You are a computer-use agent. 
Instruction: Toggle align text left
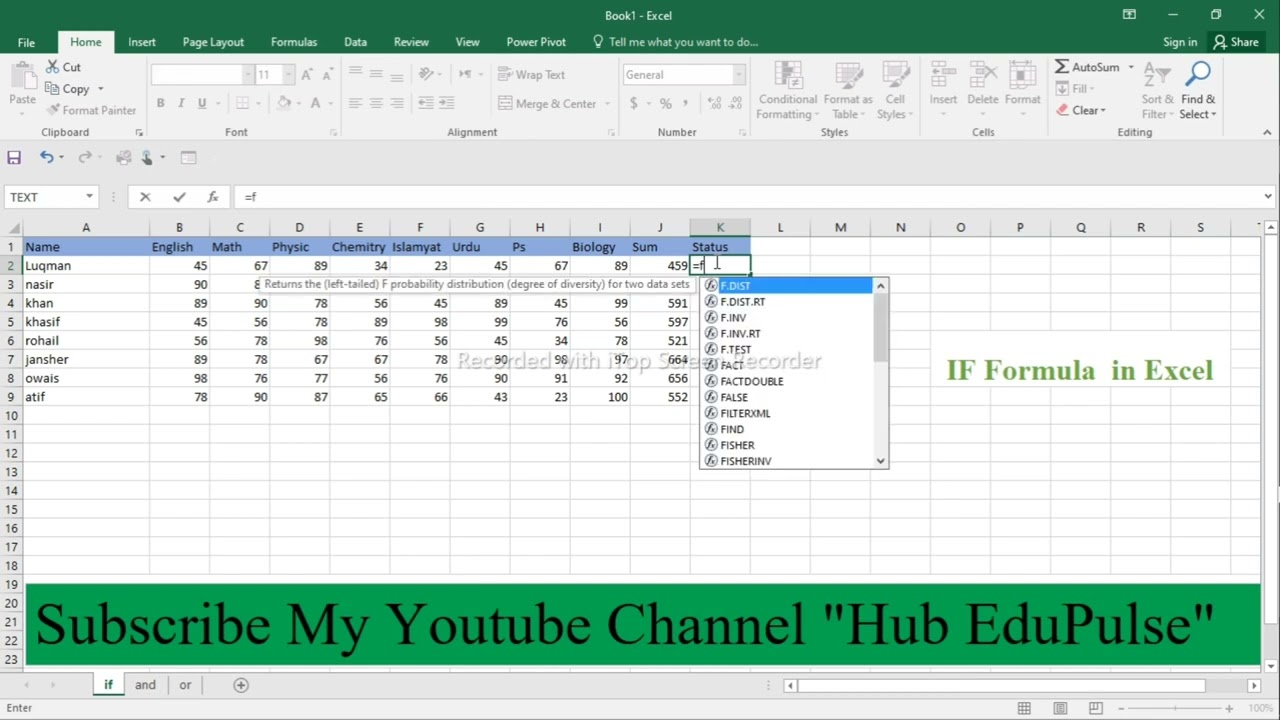[x=355, y=103]
